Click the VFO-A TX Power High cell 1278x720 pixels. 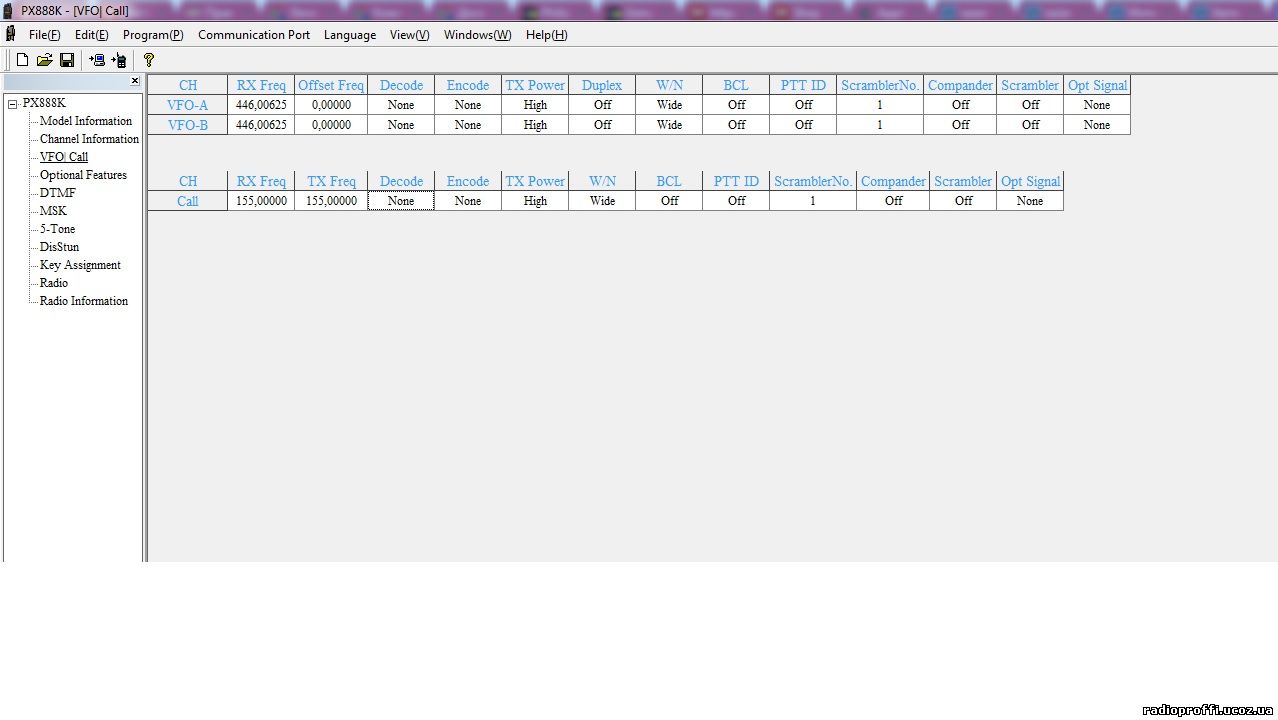click(x=535, y=105)
